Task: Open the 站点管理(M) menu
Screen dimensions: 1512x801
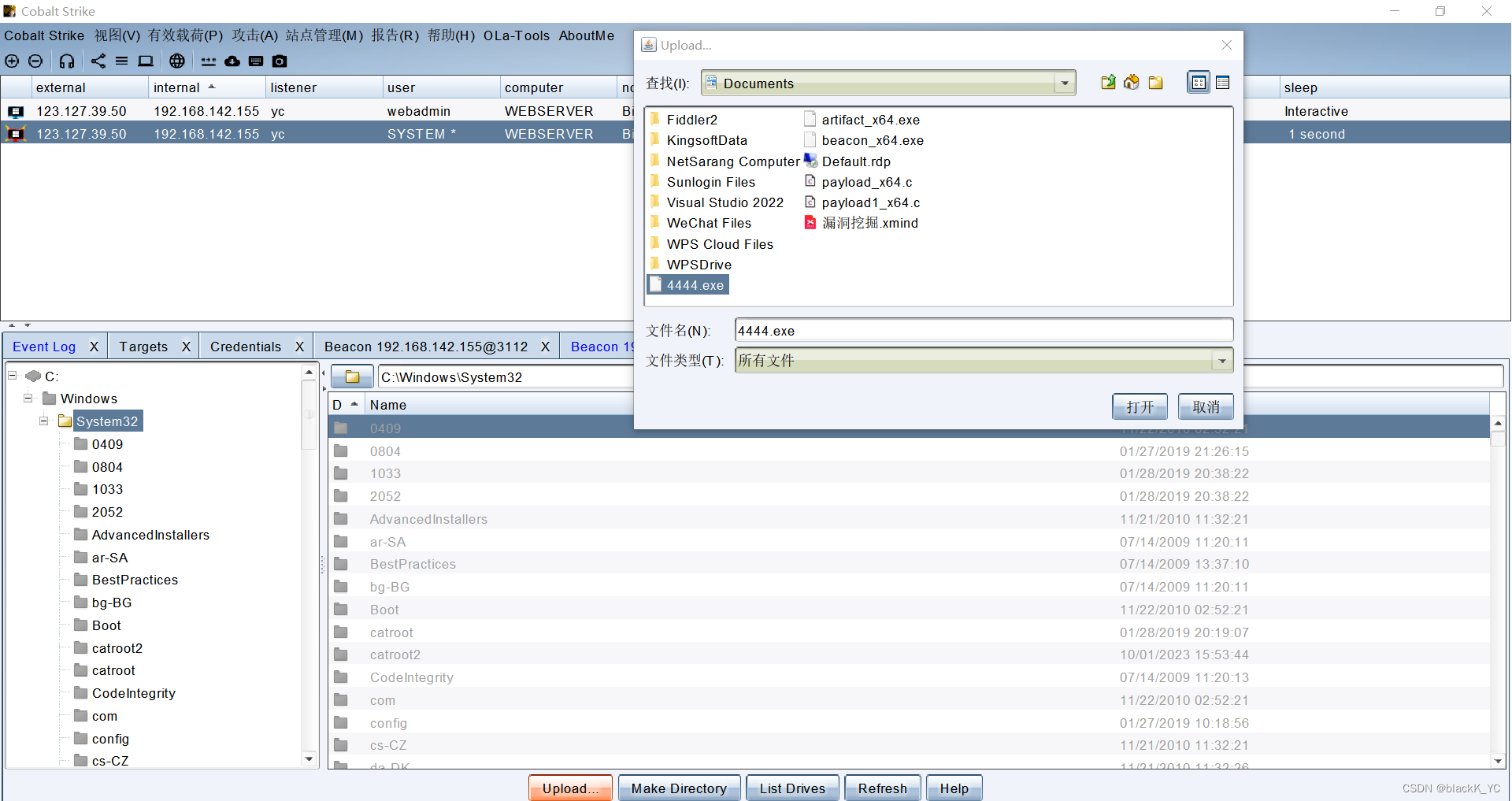Action: [x=324, y=35]
